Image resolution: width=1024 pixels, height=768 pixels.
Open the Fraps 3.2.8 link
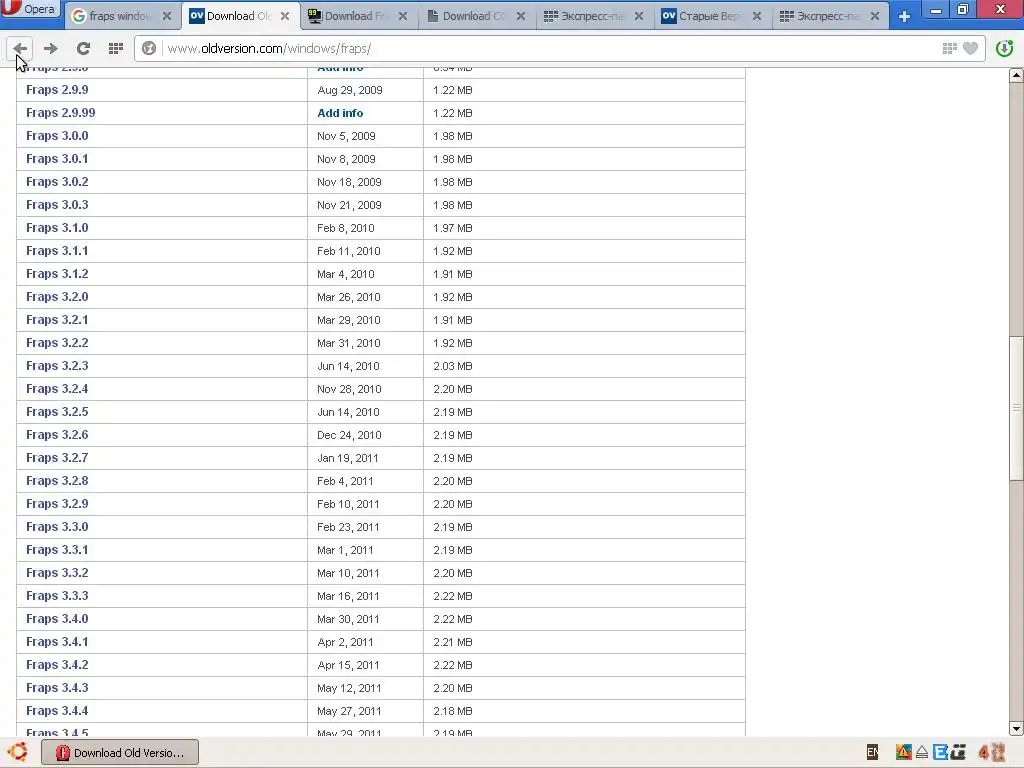point(57,481)
